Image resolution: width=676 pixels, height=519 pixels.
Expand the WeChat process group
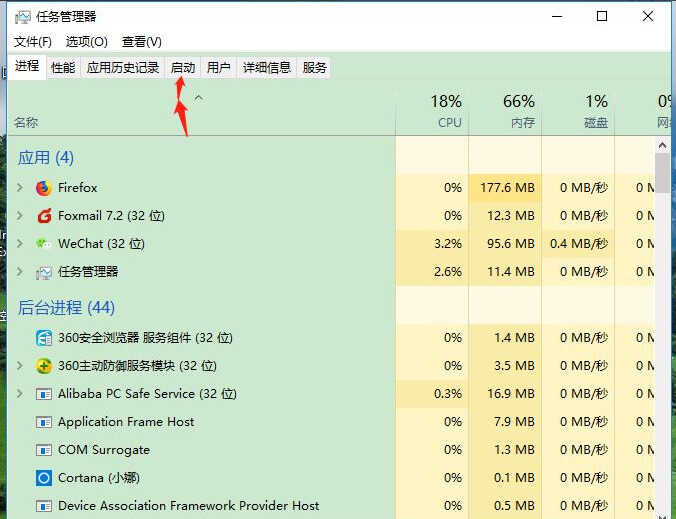click(x=19, y=244)
